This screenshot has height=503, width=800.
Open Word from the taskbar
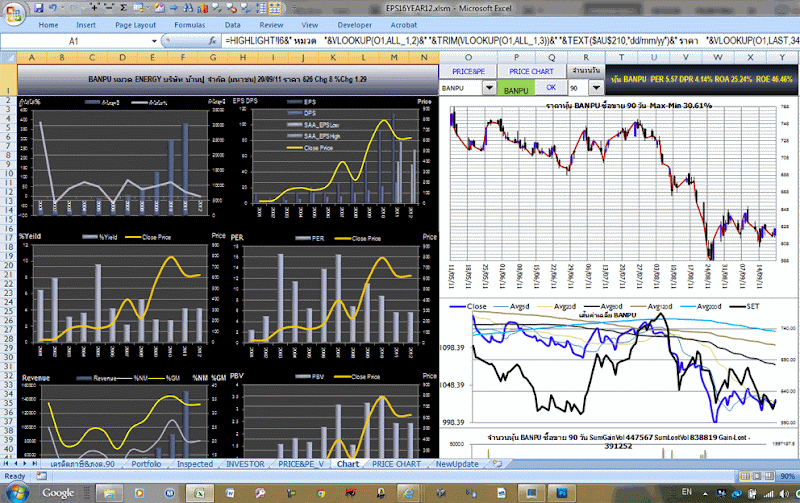click(230, 493)
